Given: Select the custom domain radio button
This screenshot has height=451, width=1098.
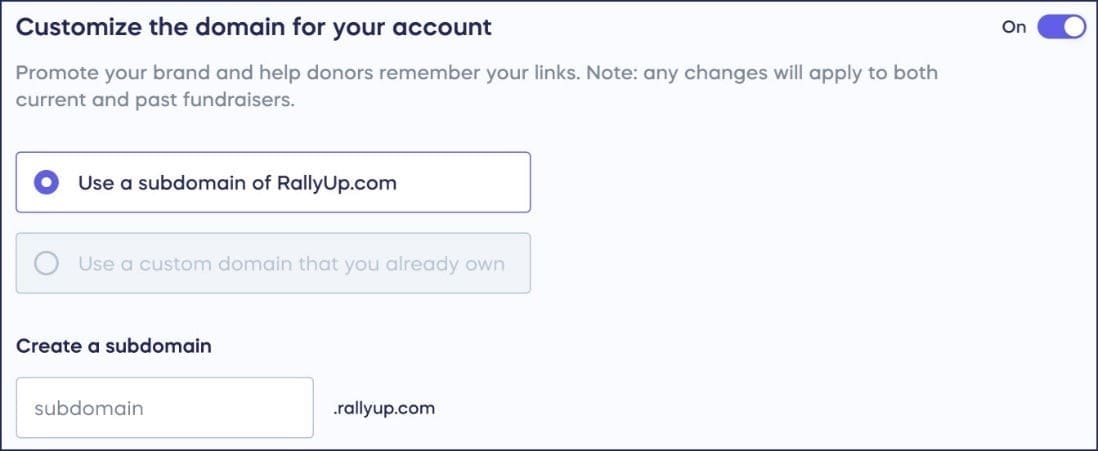Looking at the screenshot, I should click(x=46, y=264).
